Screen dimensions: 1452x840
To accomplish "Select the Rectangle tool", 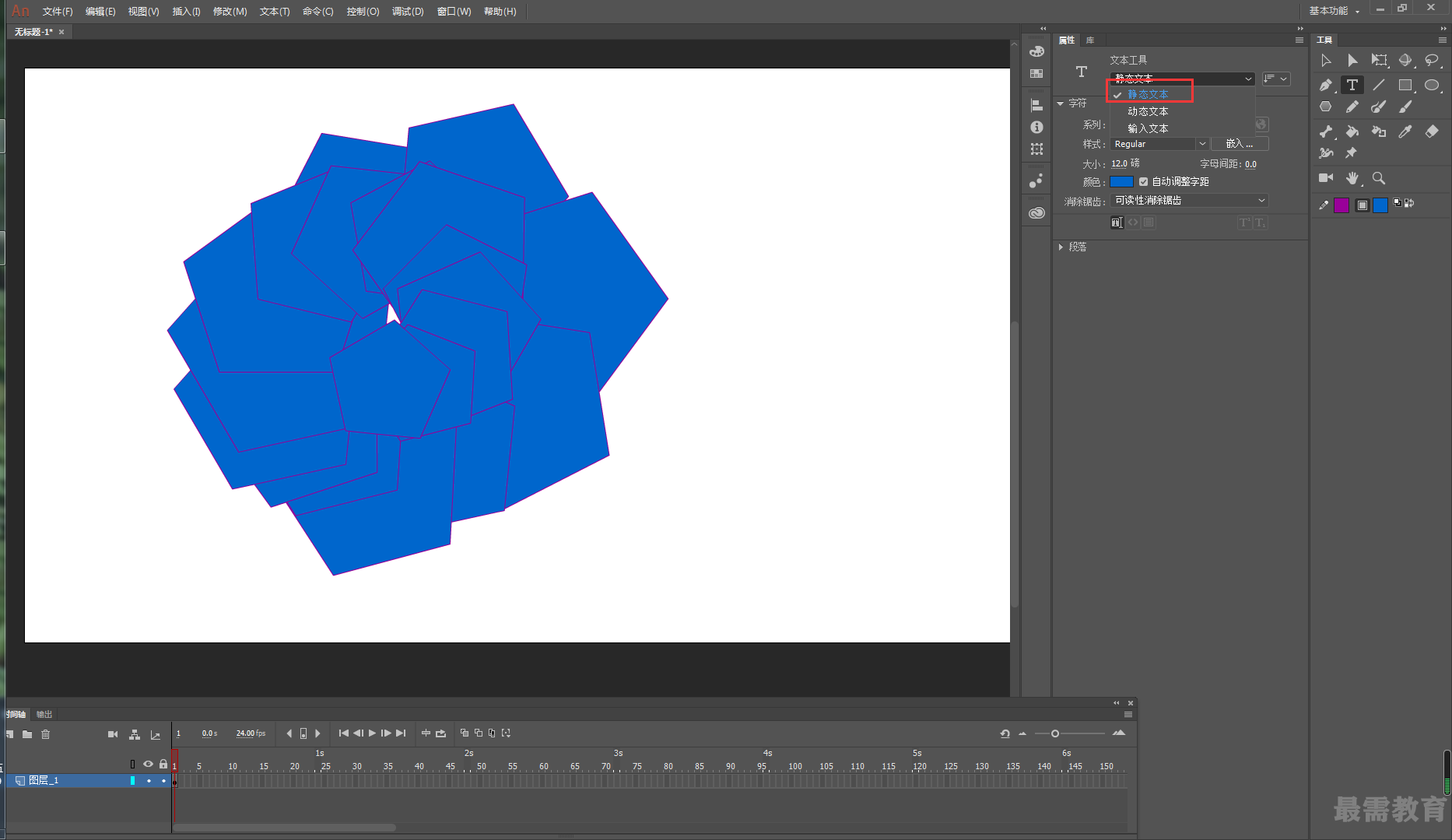I will (1405, 85).
